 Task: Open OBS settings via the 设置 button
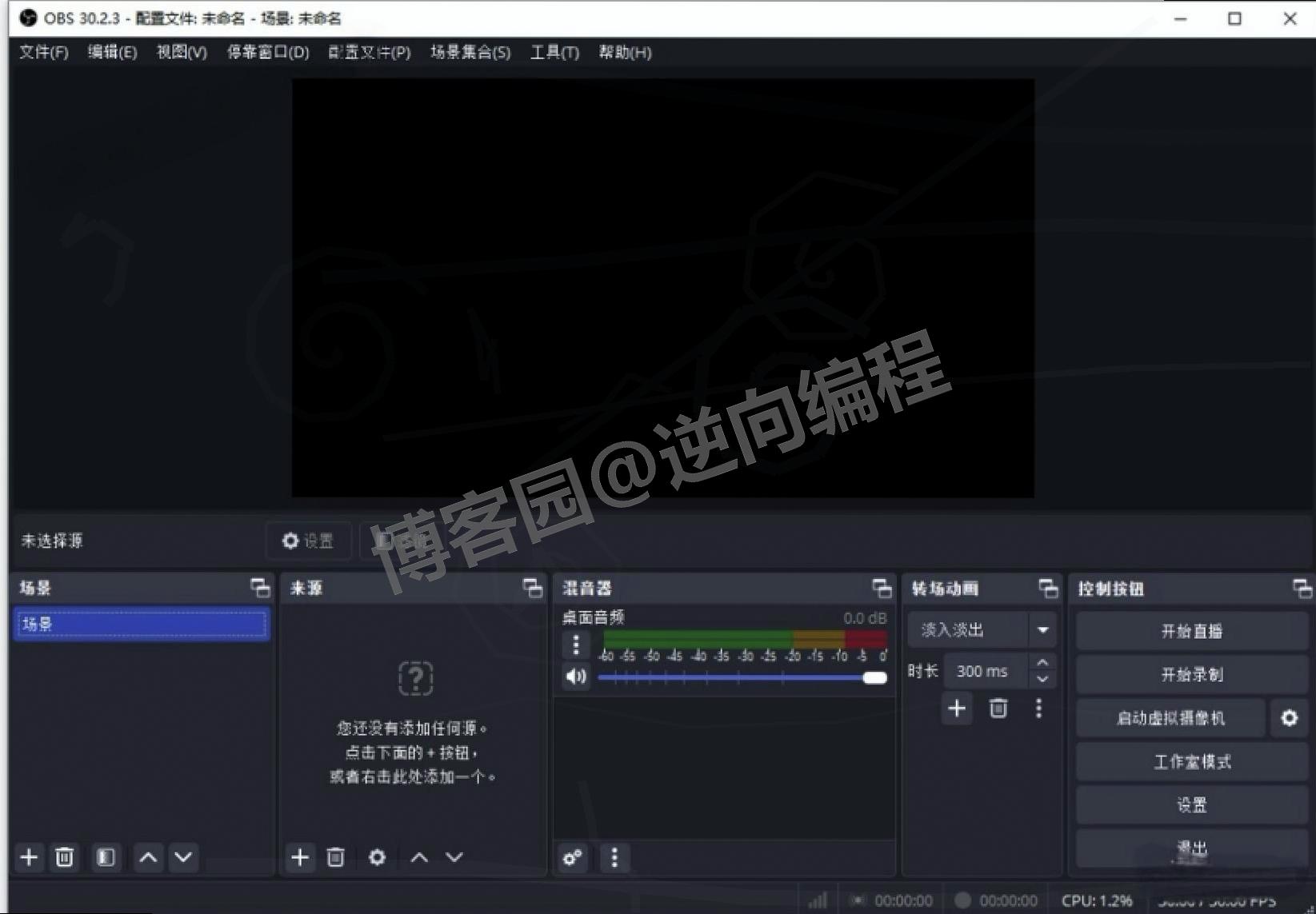pyautogui.click(x=1190, y=804)
